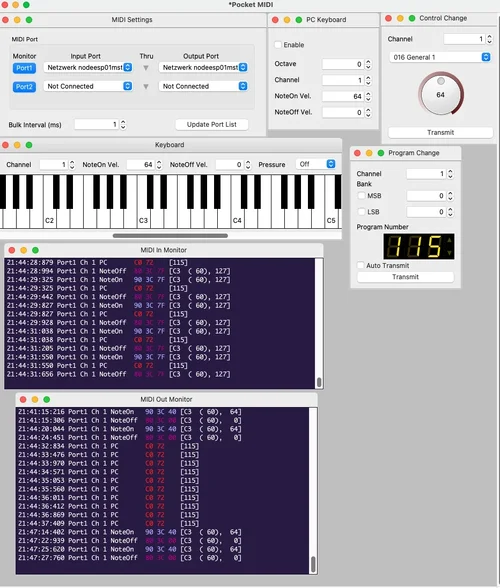Select the 21:44:31:656 NoteOff row in MIDI In
The image size is (500, 588).
click(160, 374)
